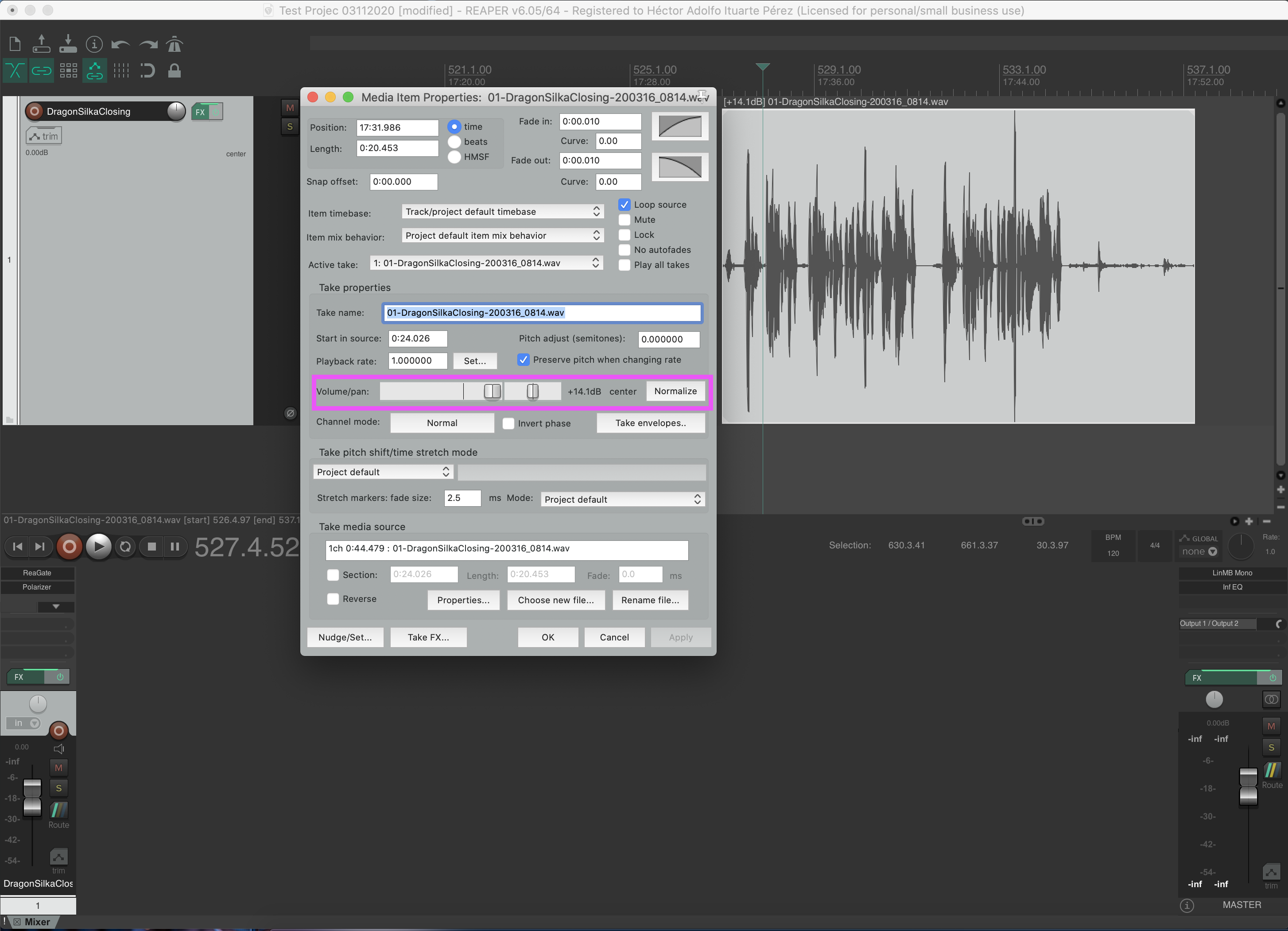Click the metronome icon in toolbar
Image resolution: width=1288 pixels, height=931 pixels.
175,44
